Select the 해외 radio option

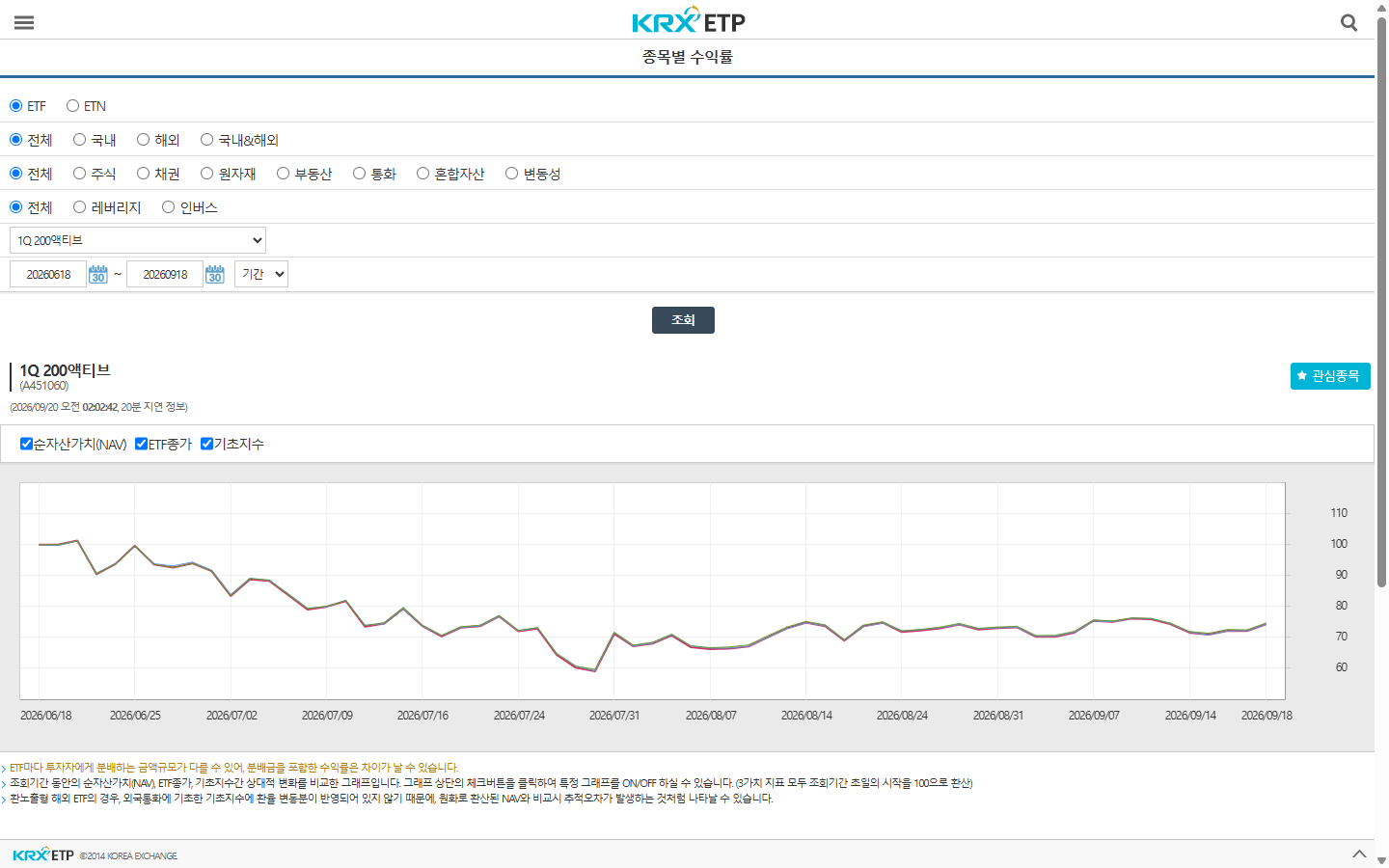click(143, 140)
